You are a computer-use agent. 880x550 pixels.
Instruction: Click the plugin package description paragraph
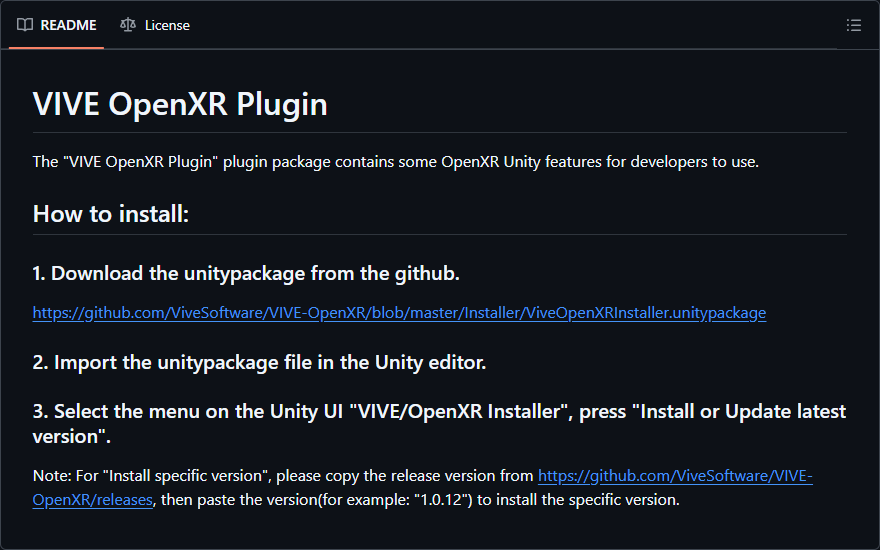tap(396, 162)
